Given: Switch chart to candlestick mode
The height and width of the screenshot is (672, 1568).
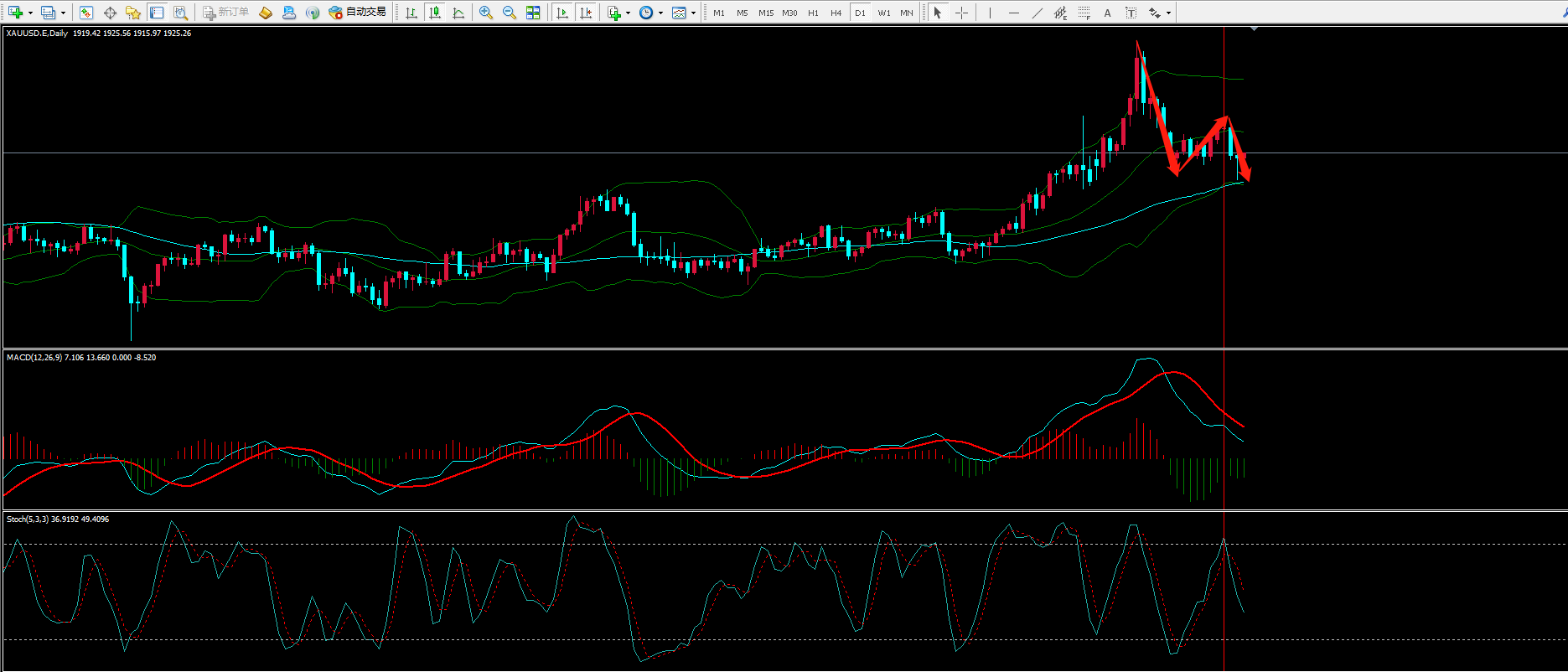Looking at the screenshot, I should click(434, 13).
